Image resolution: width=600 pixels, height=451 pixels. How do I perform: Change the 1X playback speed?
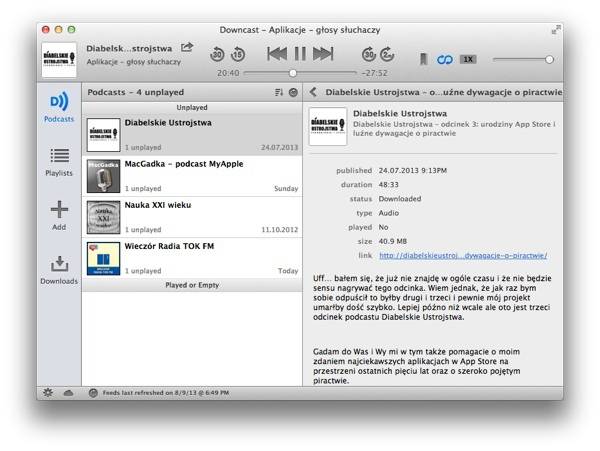point(468,59)
